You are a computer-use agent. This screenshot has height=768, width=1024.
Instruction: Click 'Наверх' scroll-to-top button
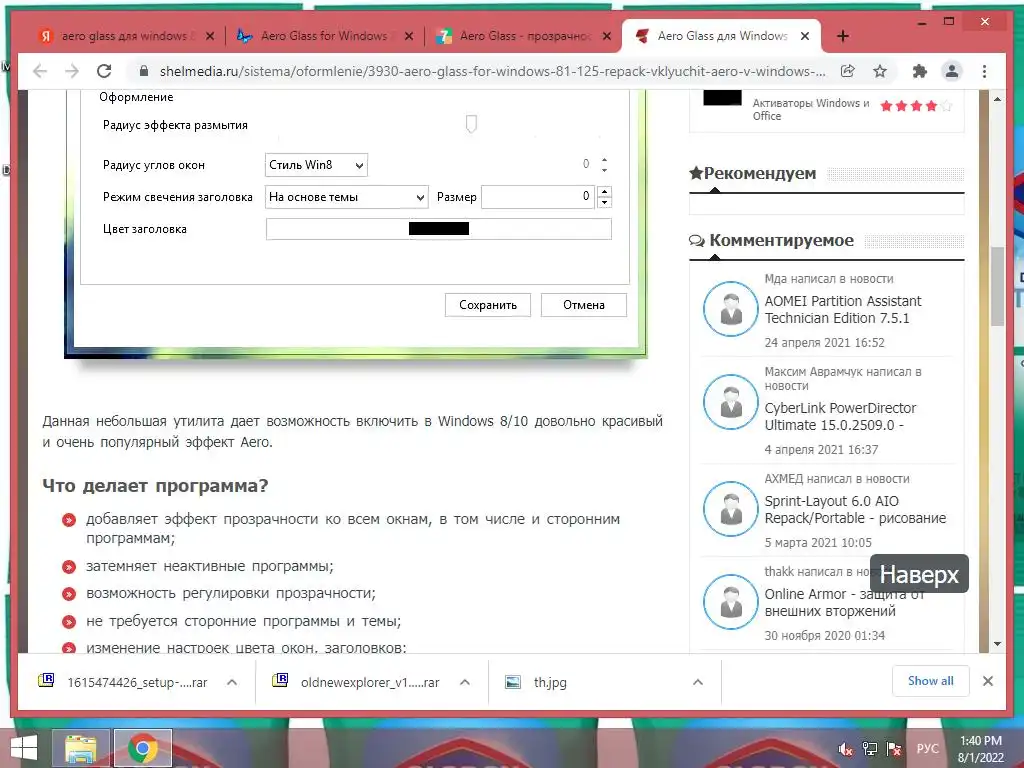[920, 574]
